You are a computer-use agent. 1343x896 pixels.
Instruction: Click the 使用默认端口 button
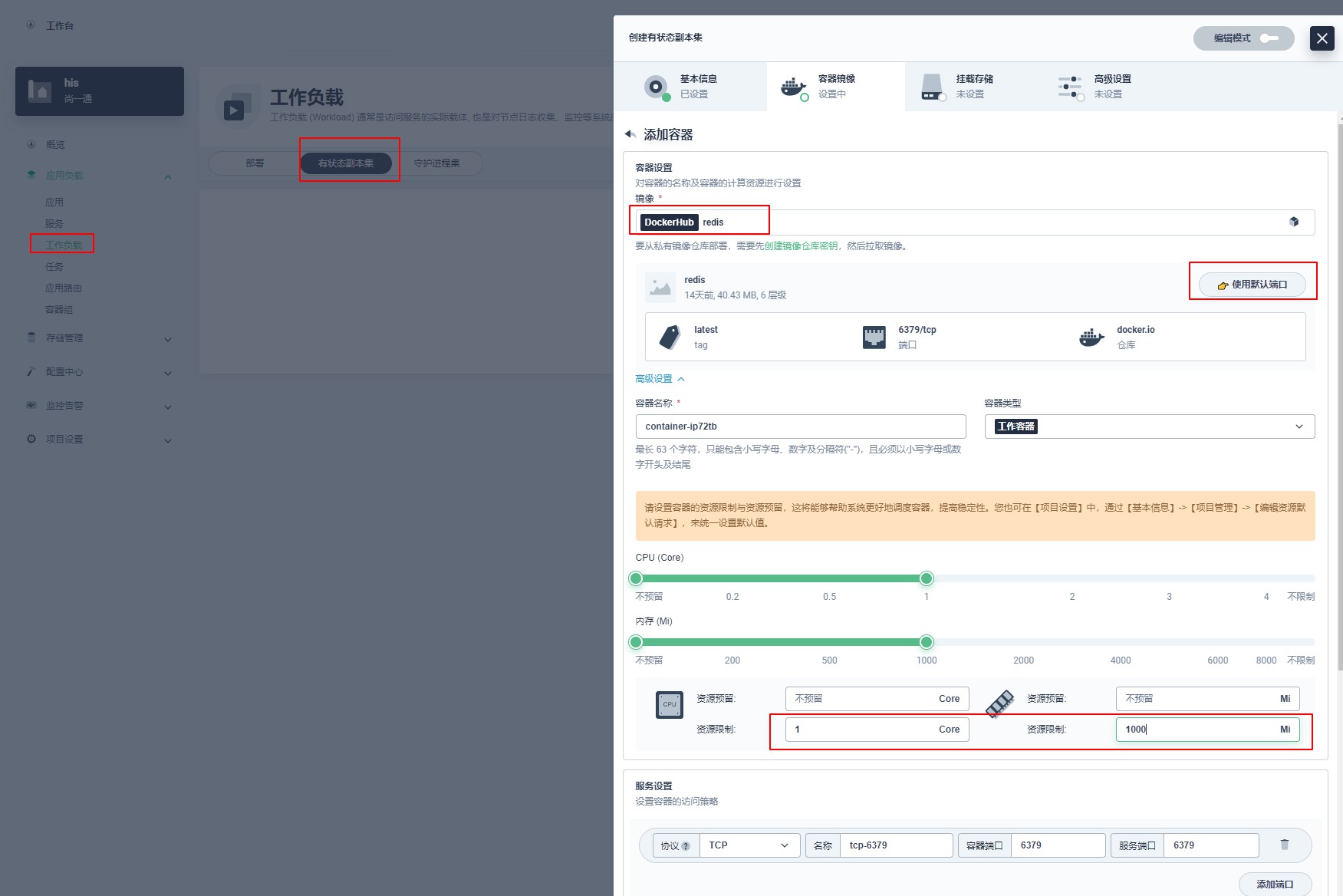[x=1252, y=285]
